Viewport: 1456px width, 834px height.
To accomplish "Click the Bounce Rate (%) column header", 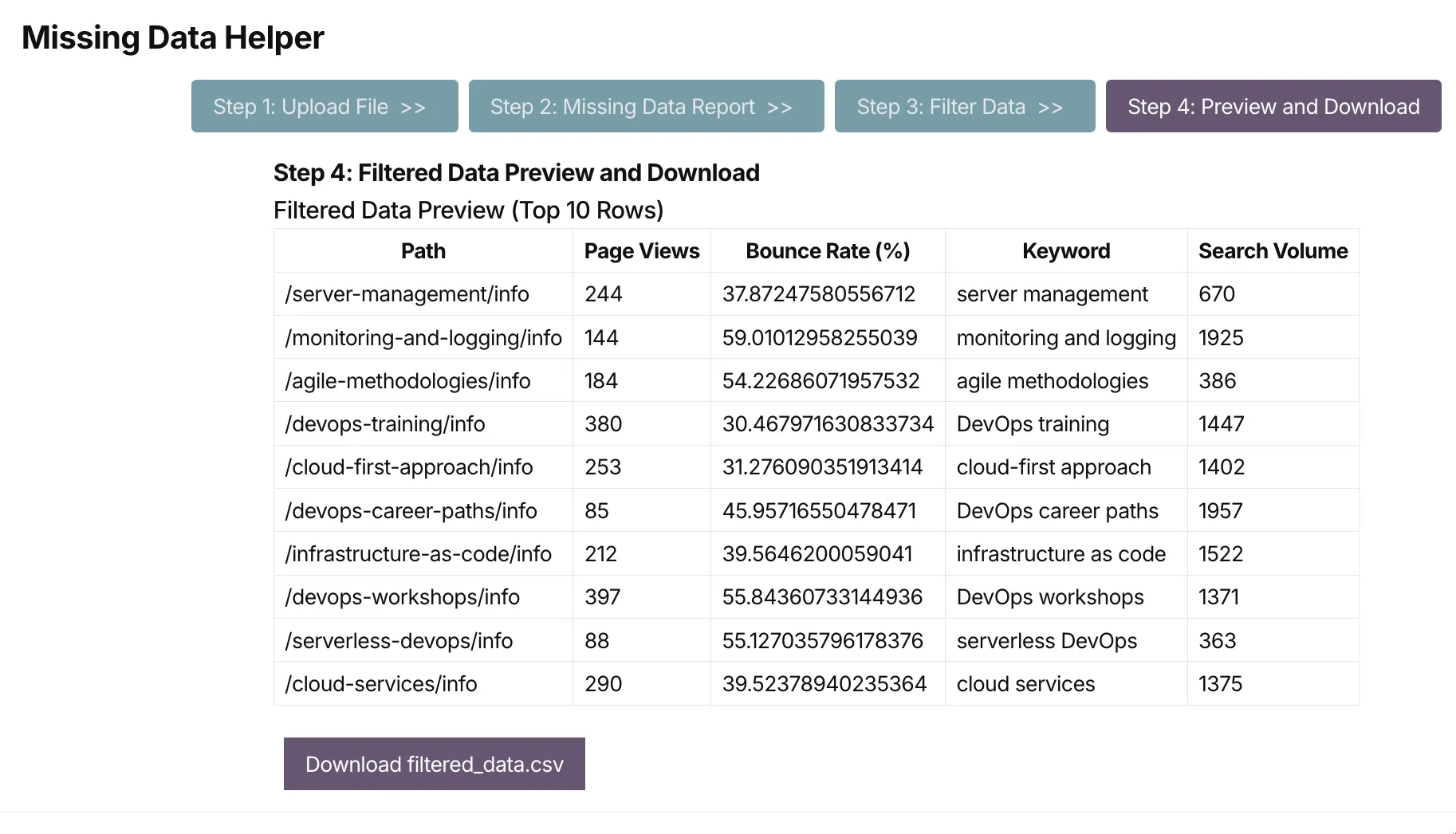I will coord(828,251).
